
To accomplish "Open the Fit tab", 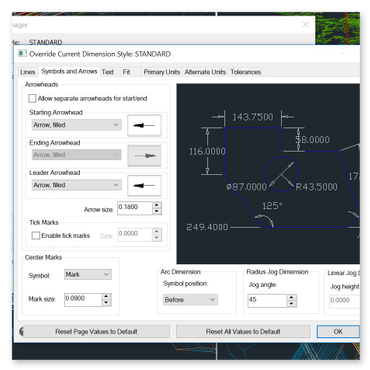I will tap(126, 72).
